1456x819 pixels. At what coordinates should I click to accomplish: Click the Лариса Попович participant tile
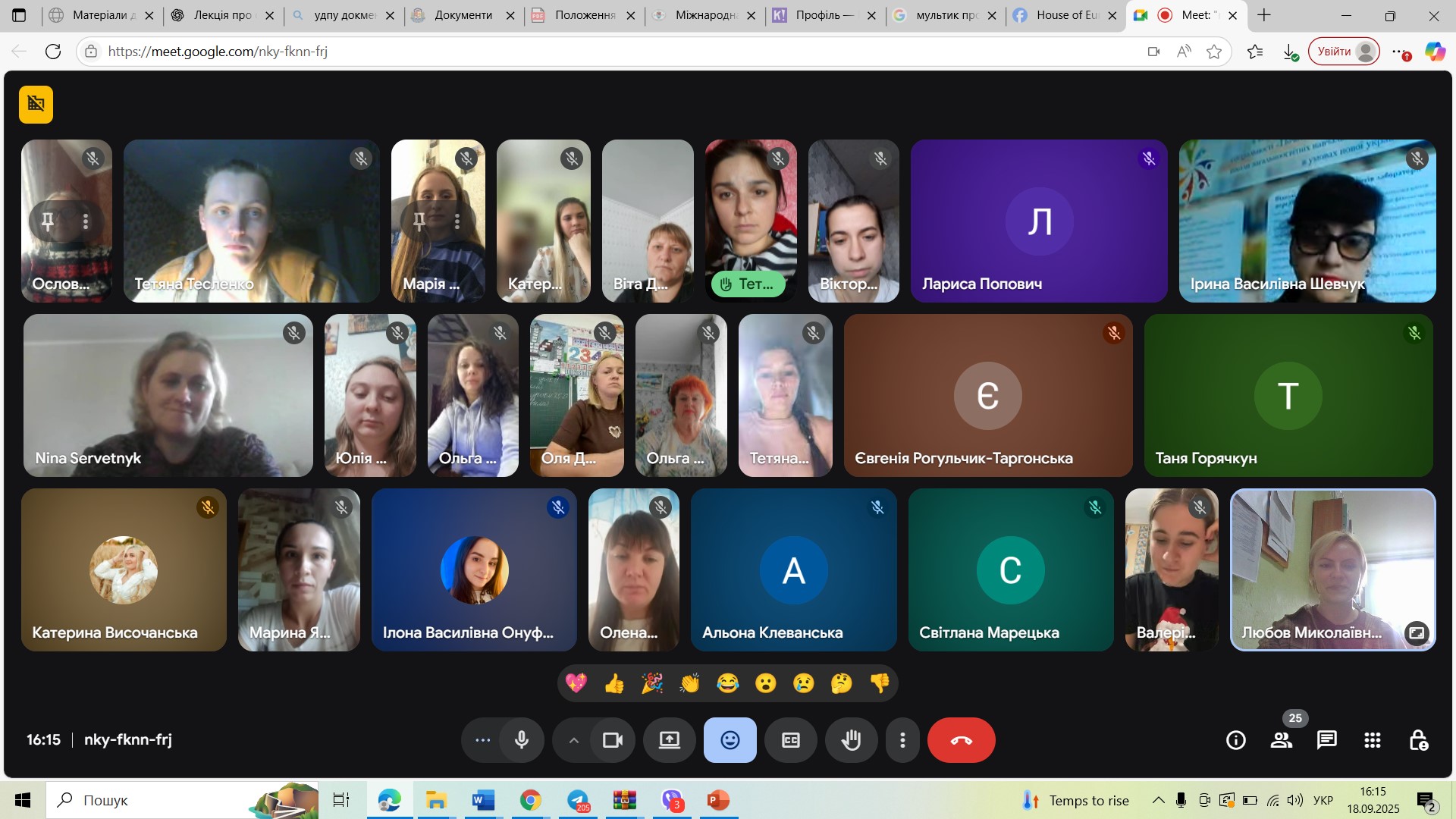click(x=1038, y=221)
